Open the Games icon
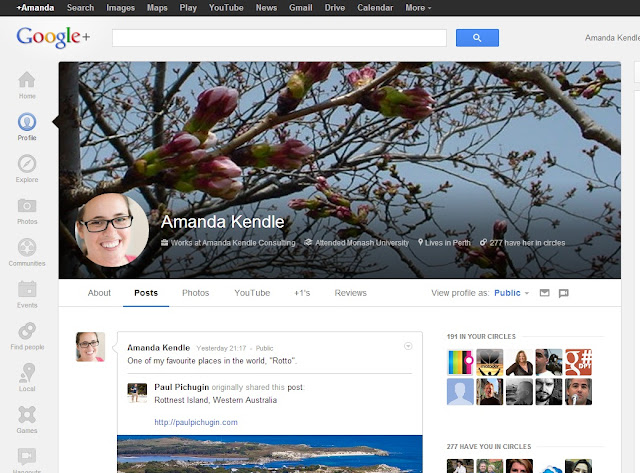This screenshot has width=640, height=473. tap(27, 415)
